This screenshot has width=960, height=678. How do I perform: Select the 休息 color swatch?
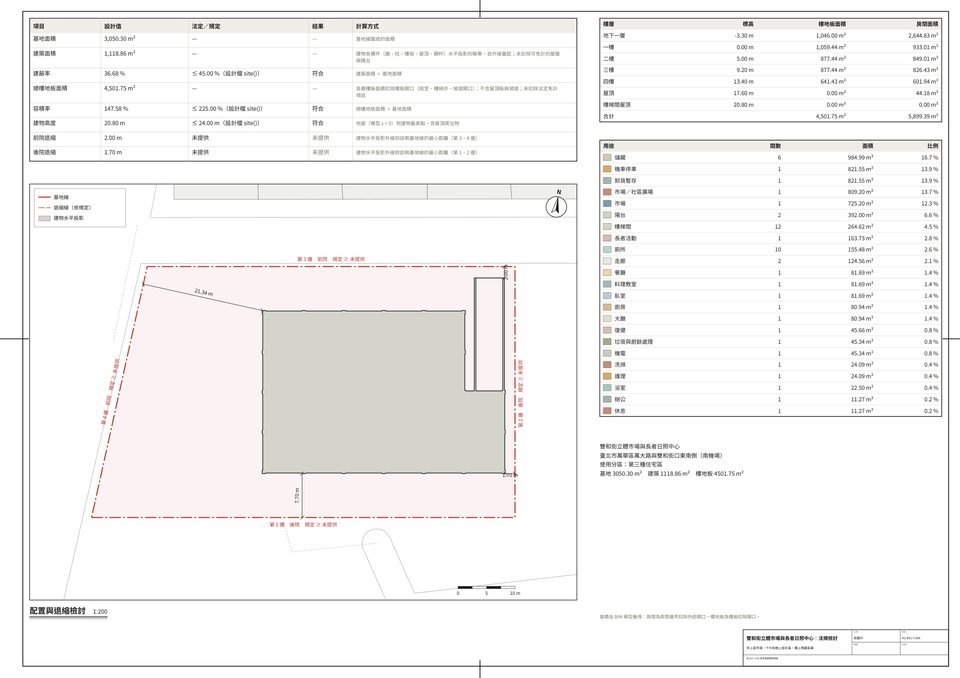tap(607, 411)
